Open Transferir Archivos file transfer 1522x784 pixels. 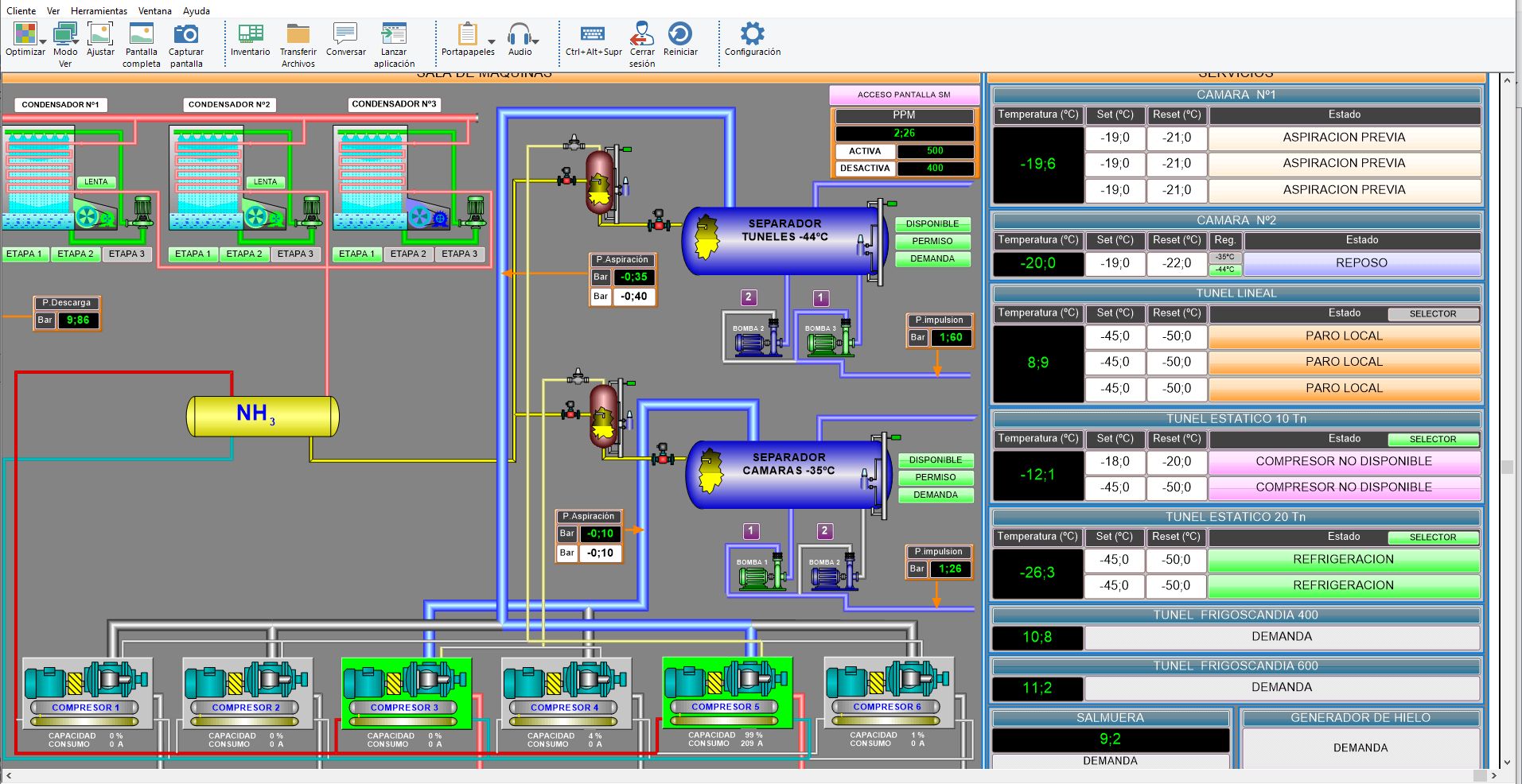pos(298,34)
